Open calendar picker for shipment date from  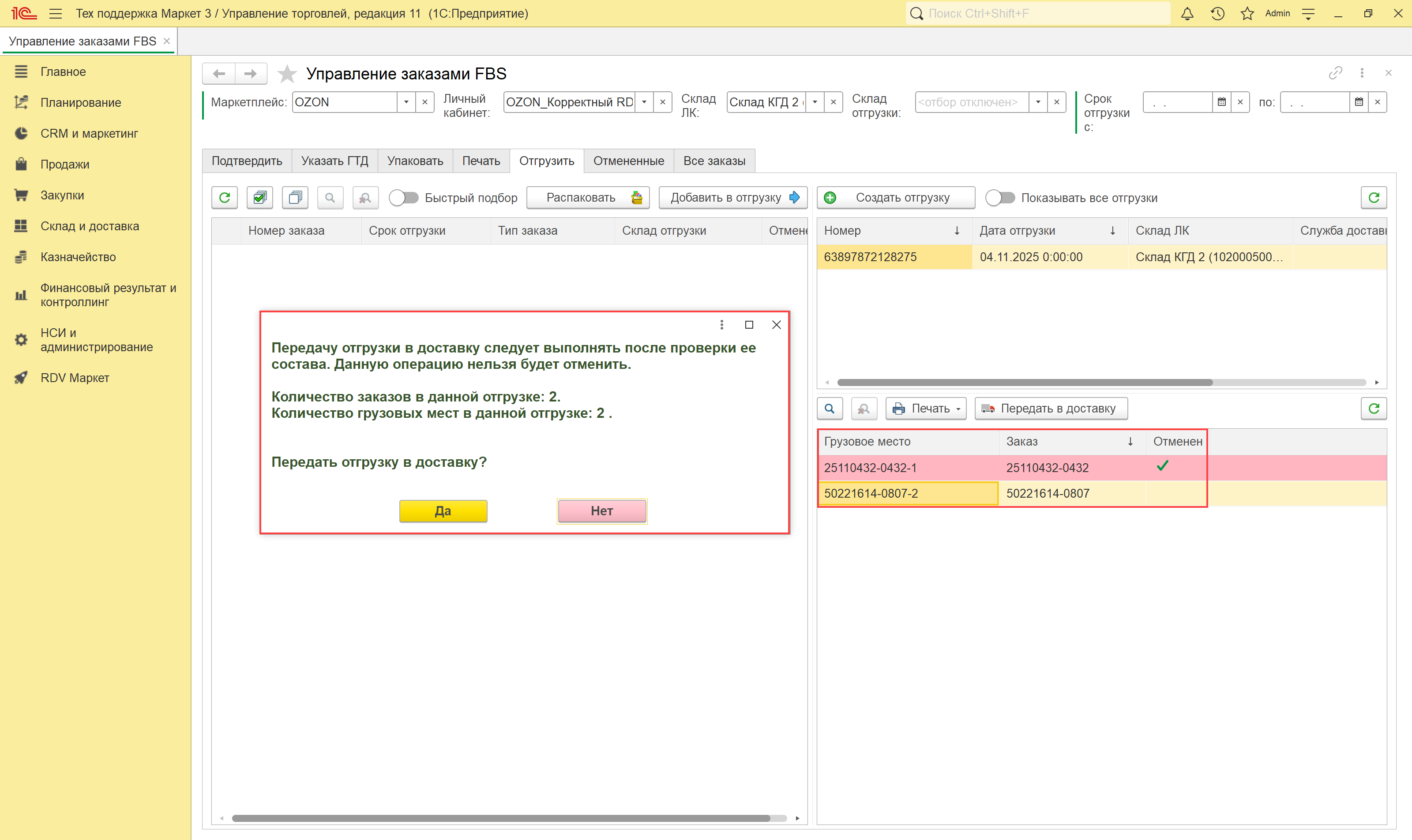point(1221,102)
